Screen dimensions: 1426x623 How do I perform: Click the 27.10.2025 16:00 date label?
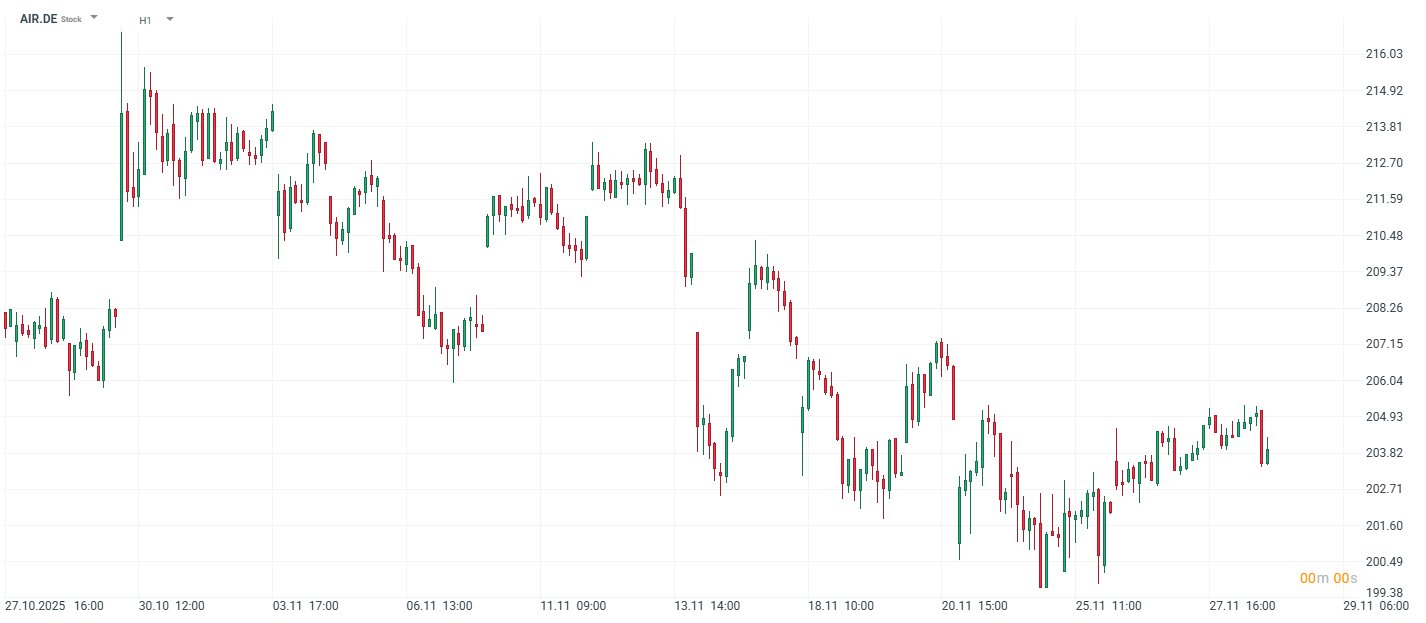pos(54,606)
